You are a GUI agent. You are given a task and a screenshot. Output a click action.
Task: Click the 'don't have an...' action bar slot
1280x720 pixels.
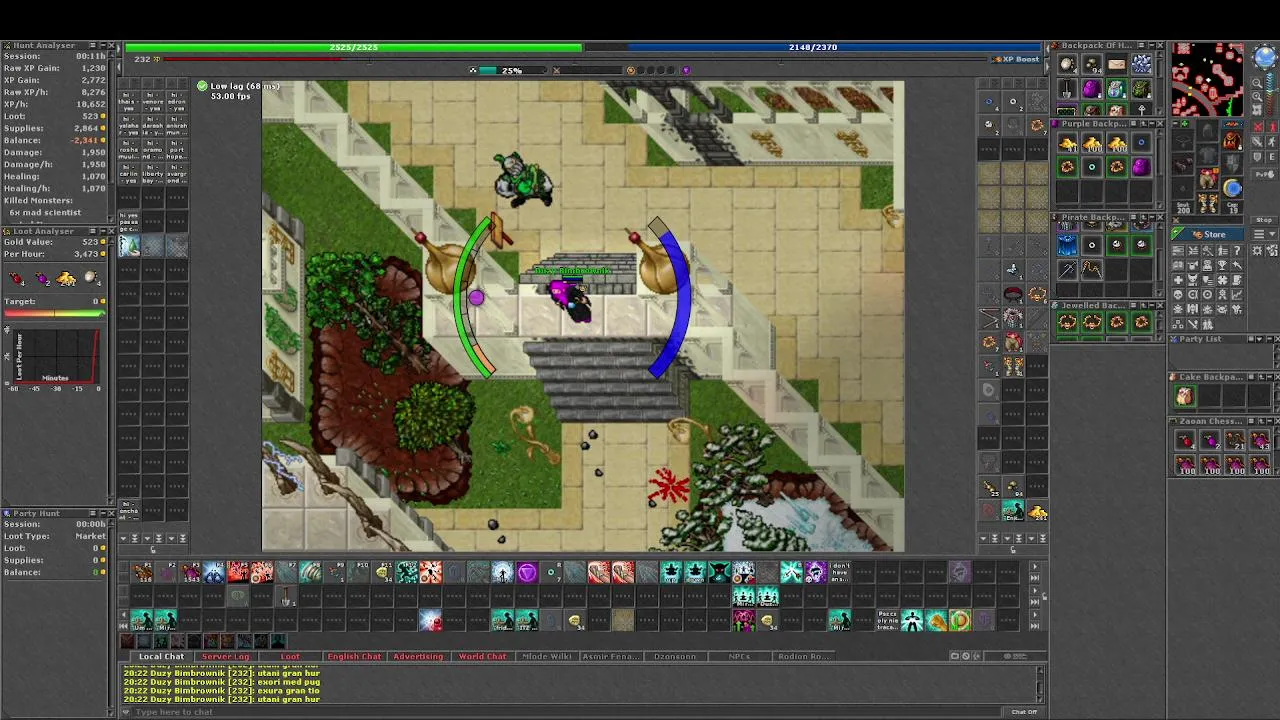840,572
